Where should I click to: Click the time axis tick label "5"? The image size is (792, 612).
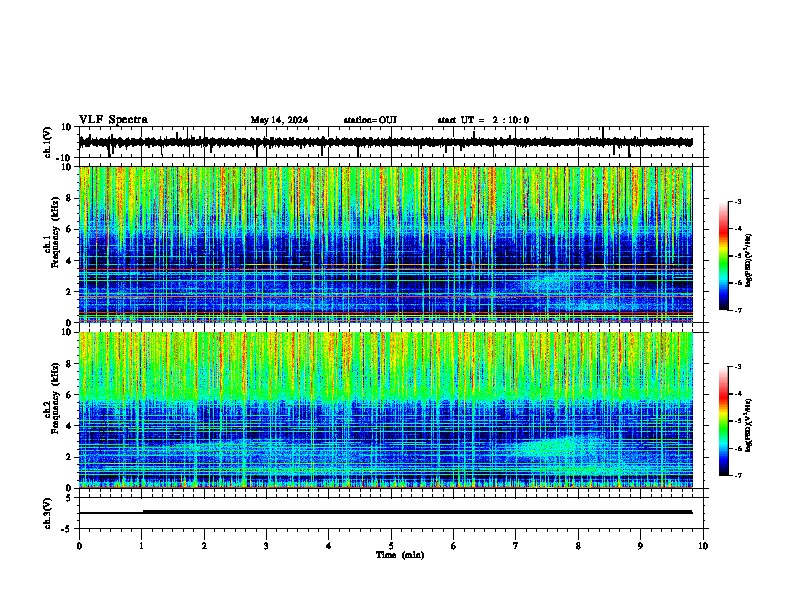pos(391,546)
